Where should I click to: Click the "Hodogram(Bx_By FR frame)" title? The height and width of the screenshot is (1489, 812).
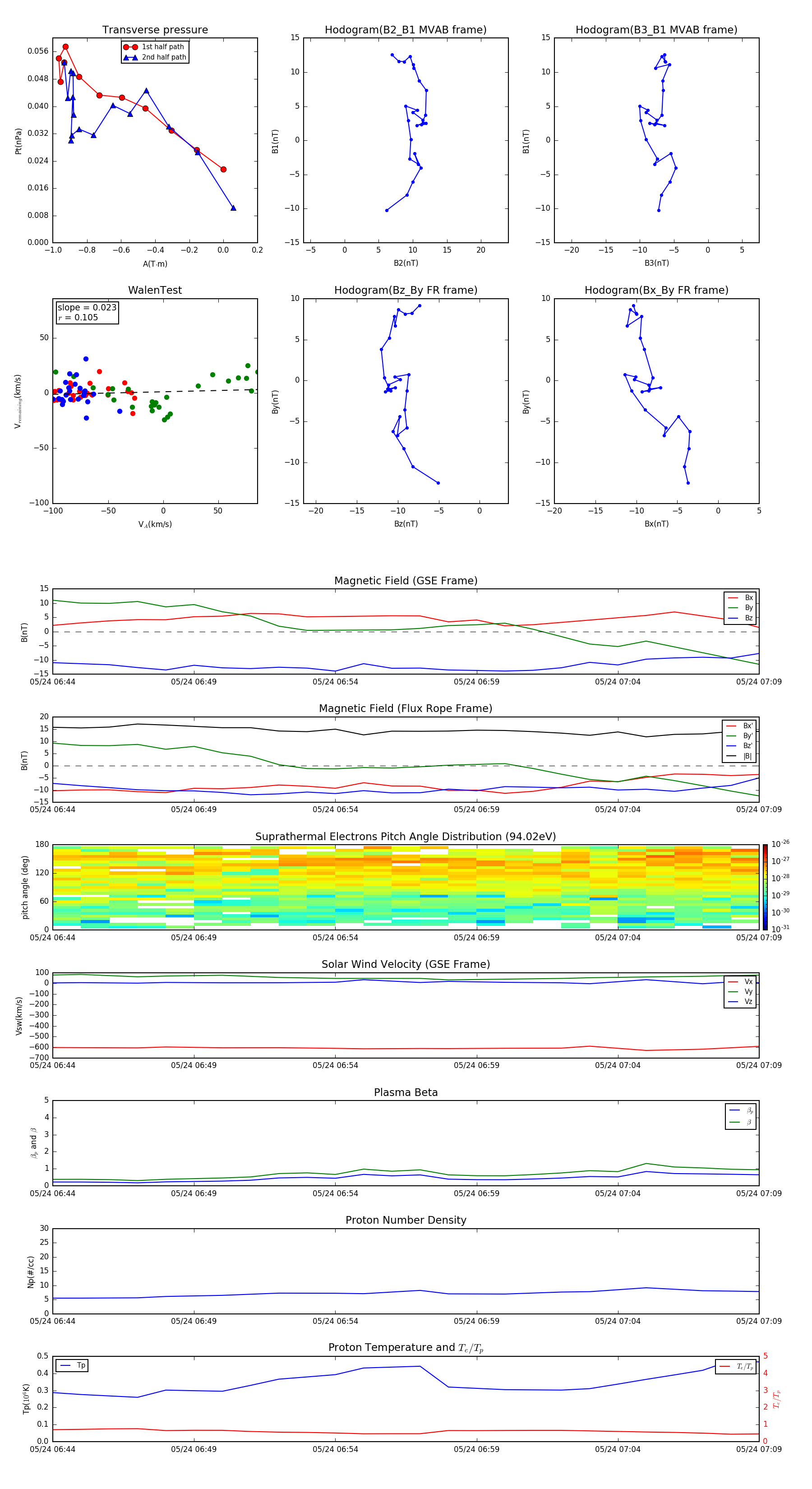click(656, 290)
